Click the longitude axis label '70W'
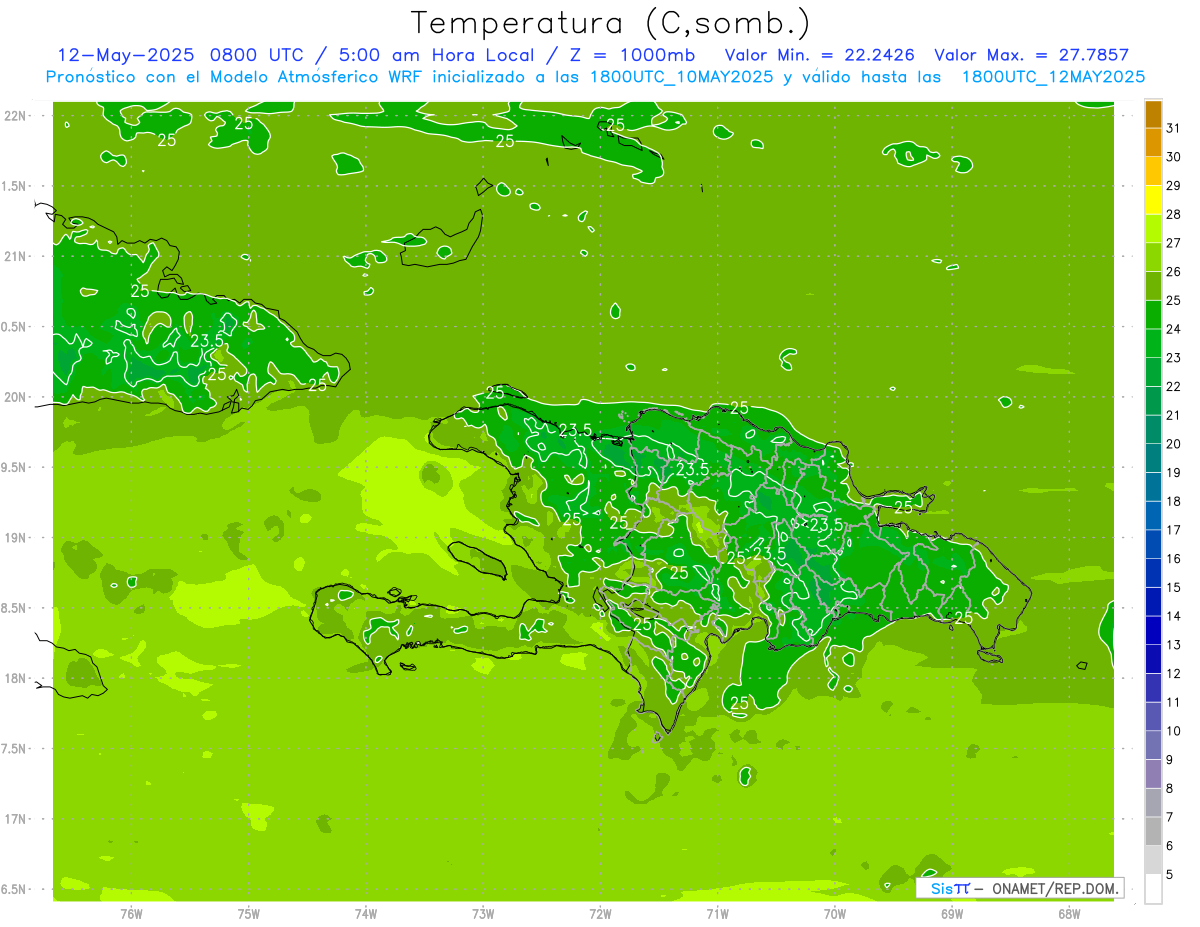This screenshot has width=1200, height=927. point(834,913)
